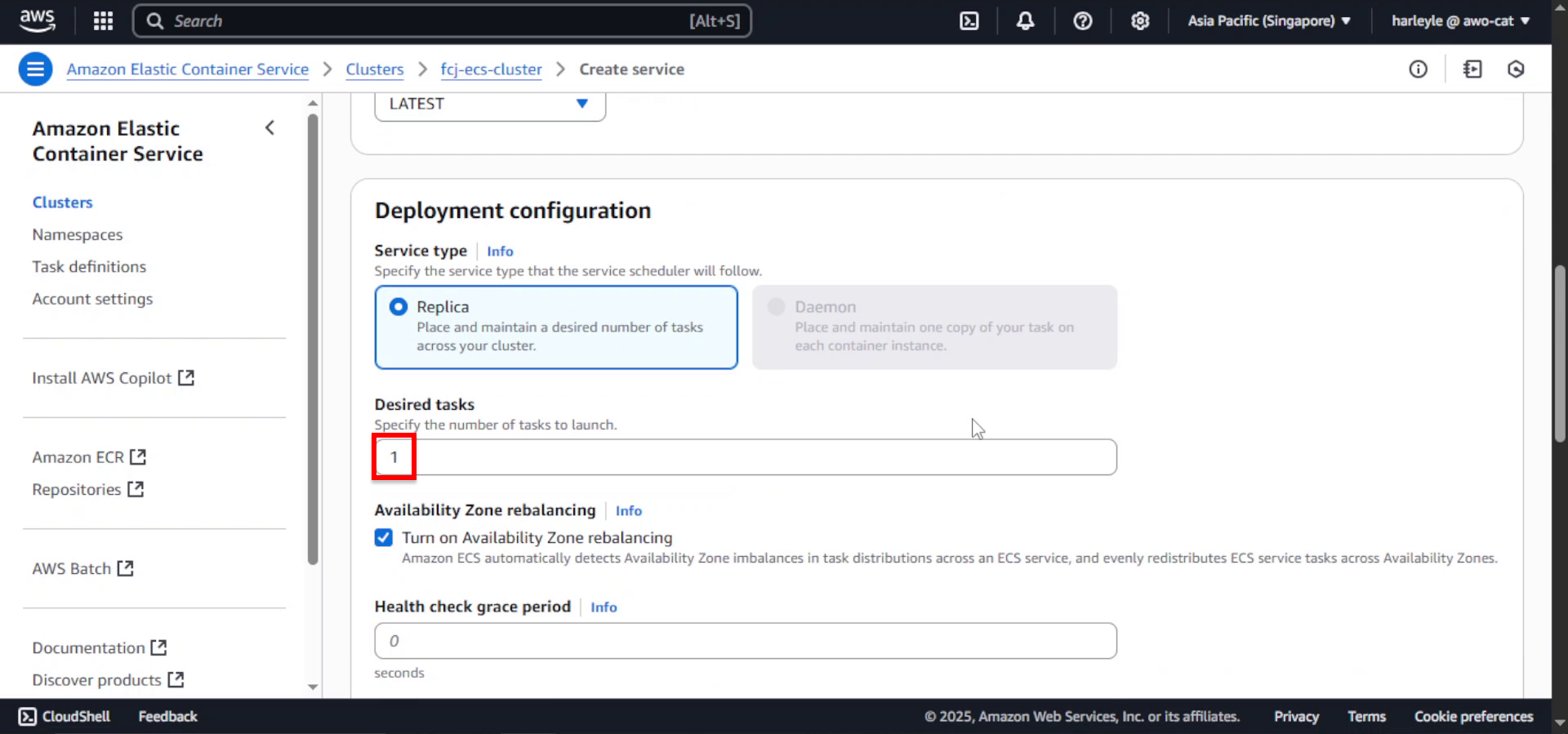The image size is (1568, 734).
Task: Click the sidebar vertical scrollbar
Action: pos(313,339)
